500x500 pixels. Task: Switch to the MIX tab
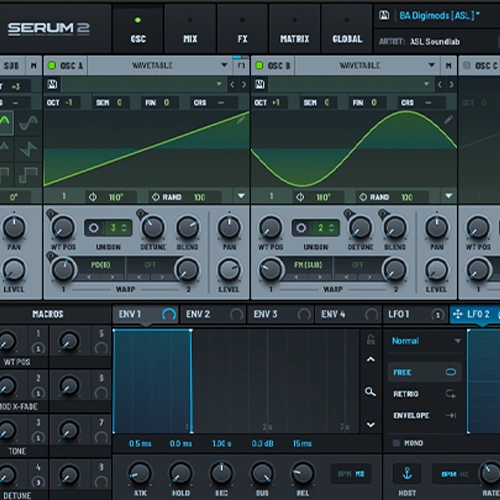pos(190,29)
